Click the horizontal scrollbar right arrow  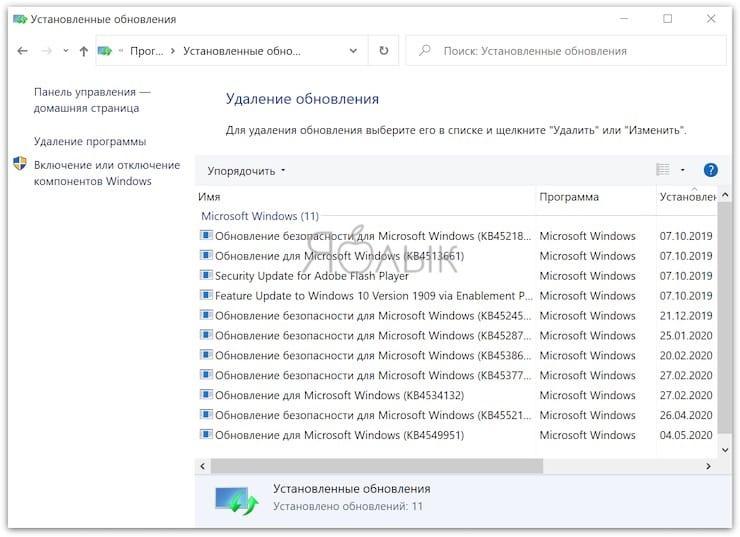pos(708,466)
